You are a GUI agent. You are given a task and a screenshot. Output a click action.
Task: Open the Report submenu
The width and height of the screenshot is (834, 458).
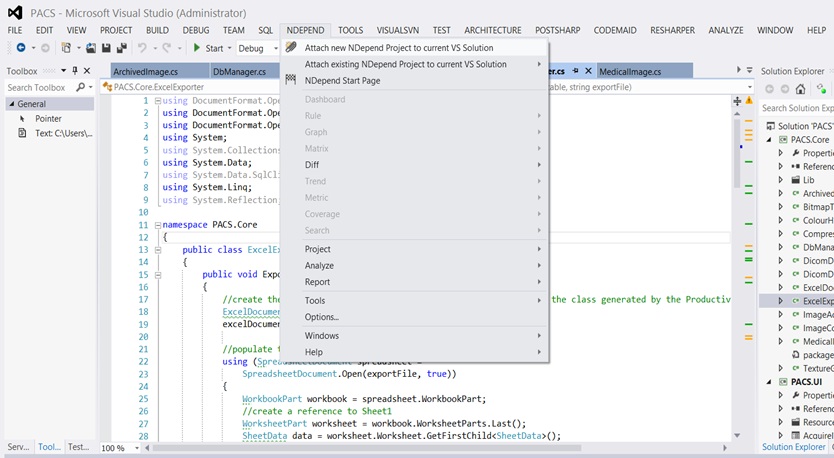[x=414, y=281]
